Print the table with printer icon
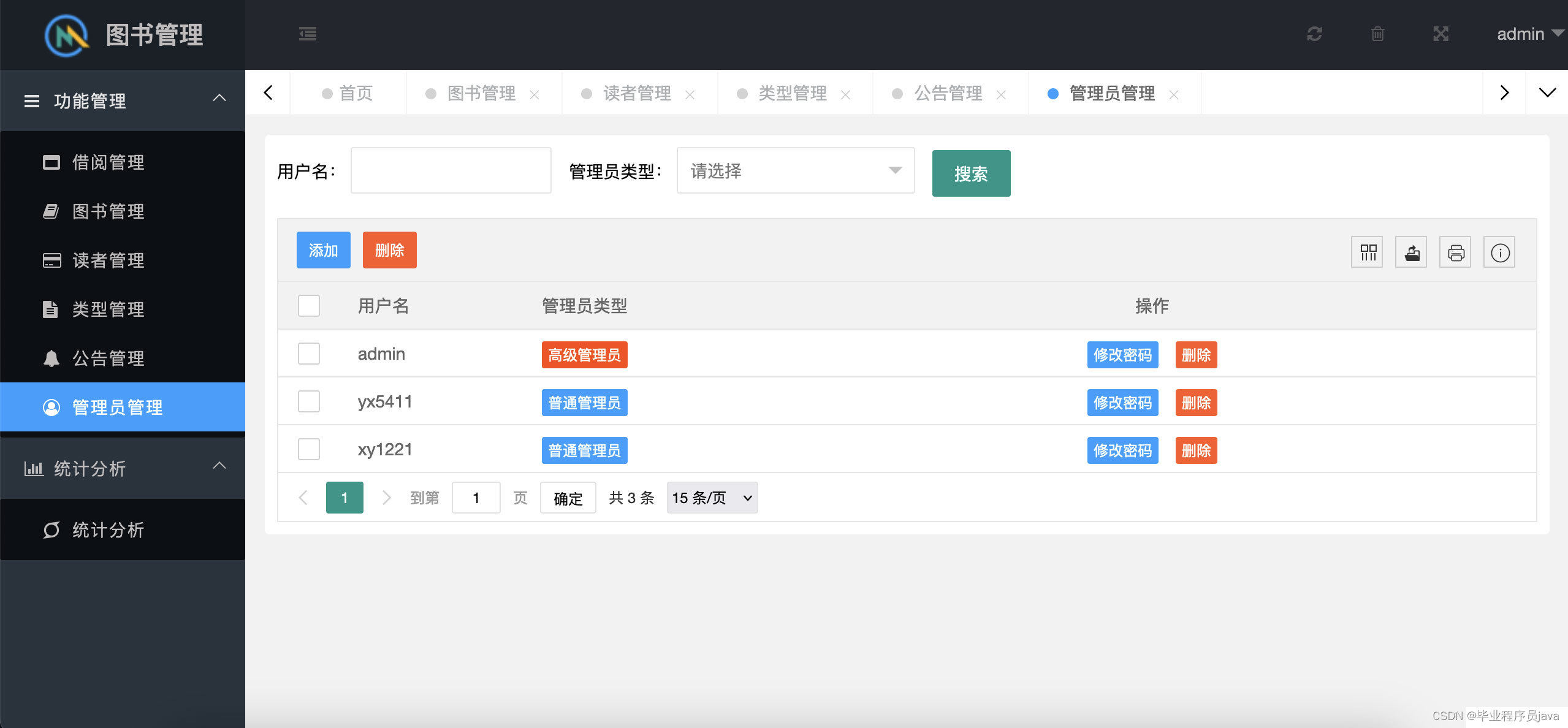The image size is (1568, 728). (x=1455, y=252)
